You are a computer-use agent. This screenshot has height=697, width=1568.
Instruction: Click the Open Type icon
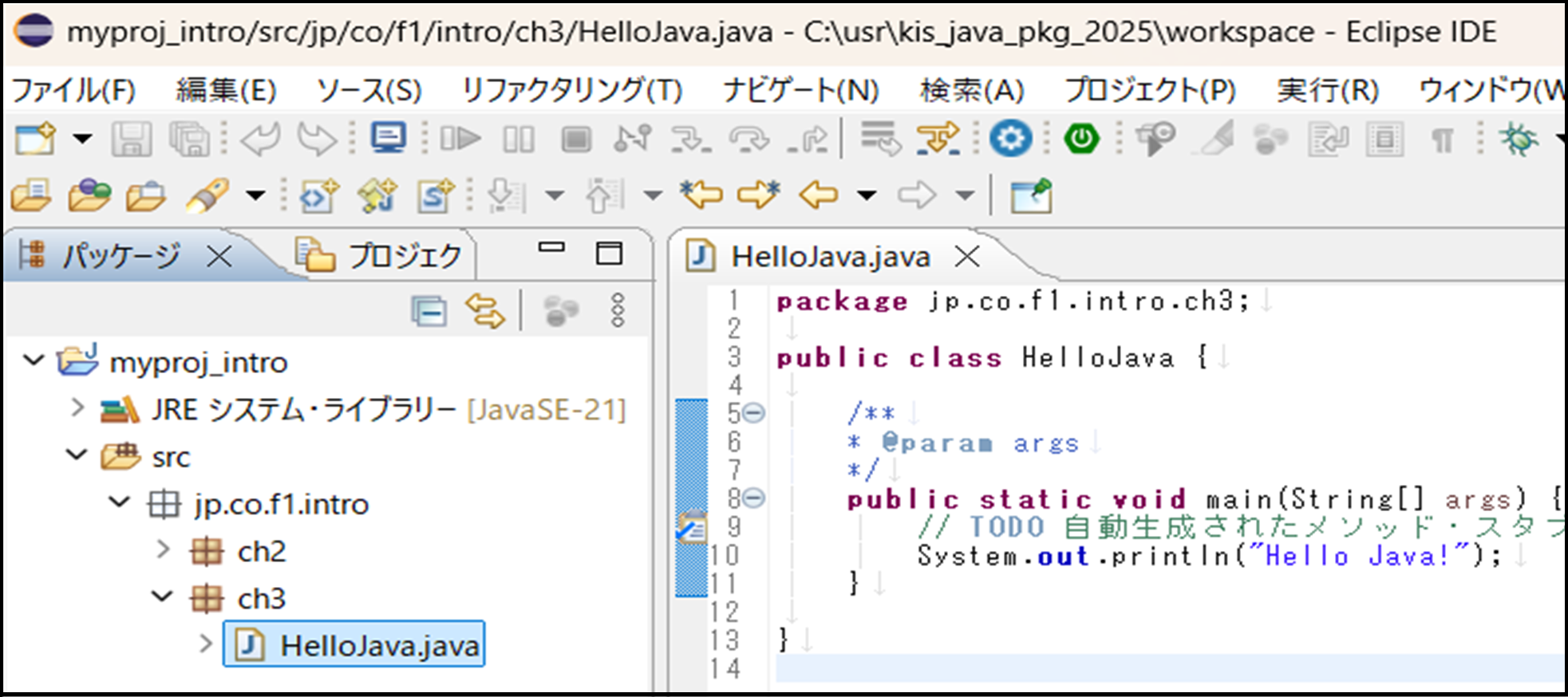(318, 195)
